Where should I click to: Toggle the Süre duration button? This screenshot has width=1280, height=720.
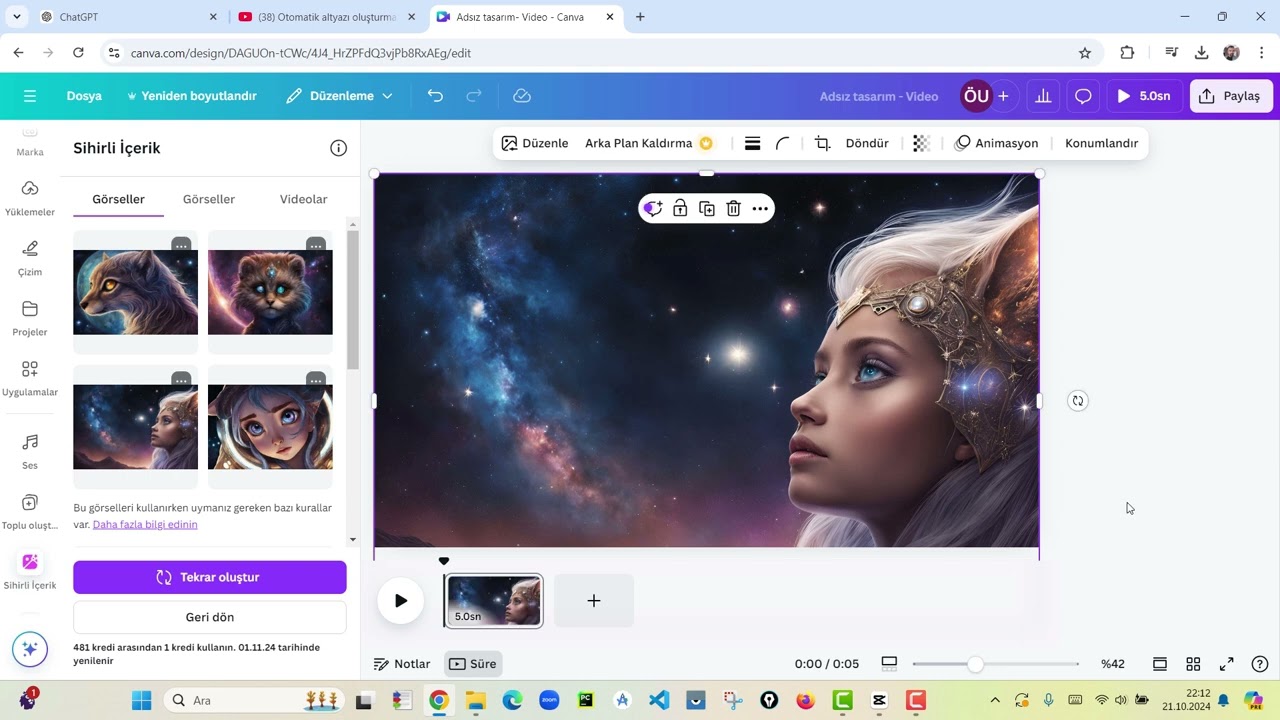(473, 664)
